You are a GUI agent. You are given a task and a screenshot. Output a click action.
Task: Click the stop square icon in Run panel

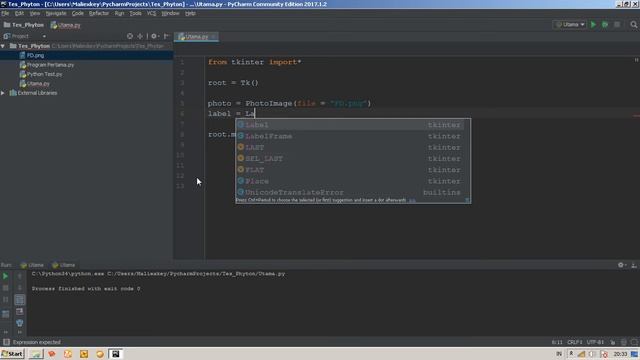pyautogui.click(x=6, y=288)
